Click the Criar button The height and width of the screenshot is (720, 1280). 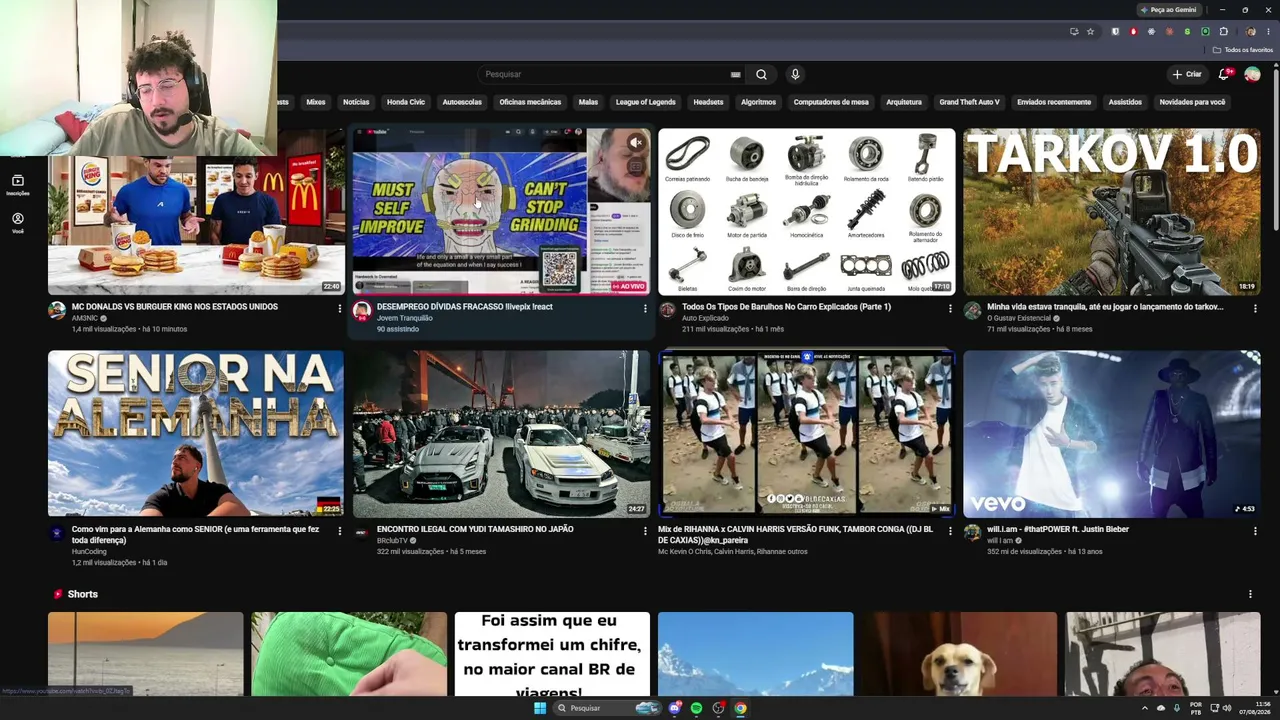click(1187, 74)
